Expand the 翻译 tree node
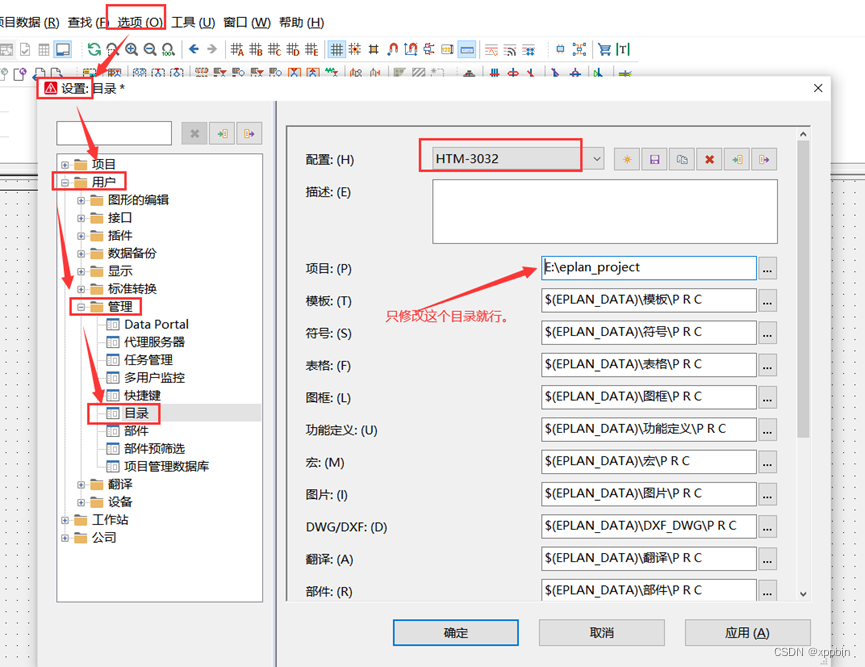This screenshot has height=667, width=865. (82, 484)
